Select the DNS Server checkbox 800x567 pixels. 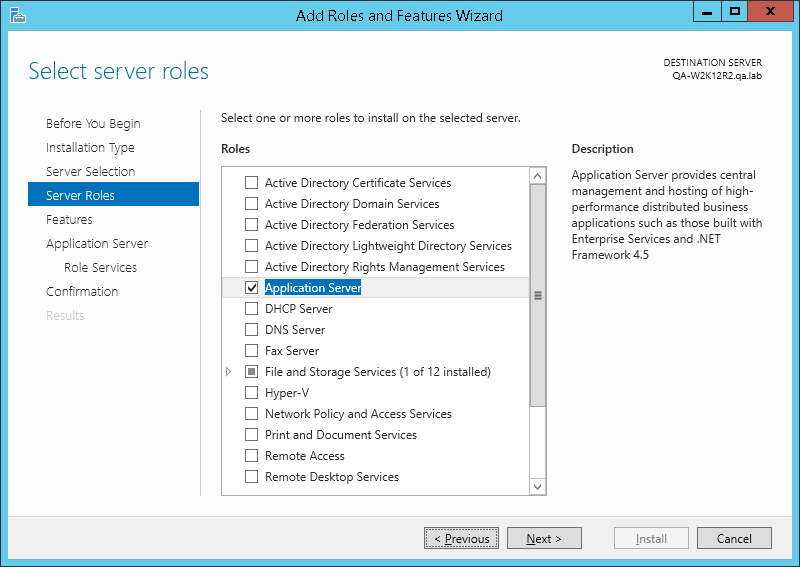point(251,330)
